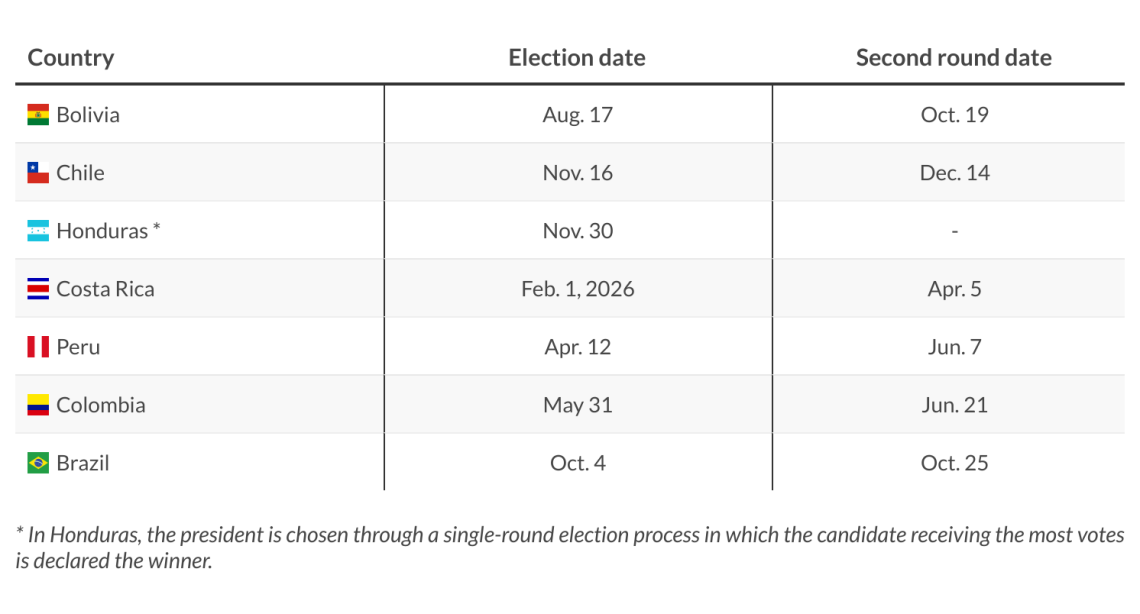Select the Bolivia country name
The width and height of the screenshot is (1140, 614).
pos(88,115)
